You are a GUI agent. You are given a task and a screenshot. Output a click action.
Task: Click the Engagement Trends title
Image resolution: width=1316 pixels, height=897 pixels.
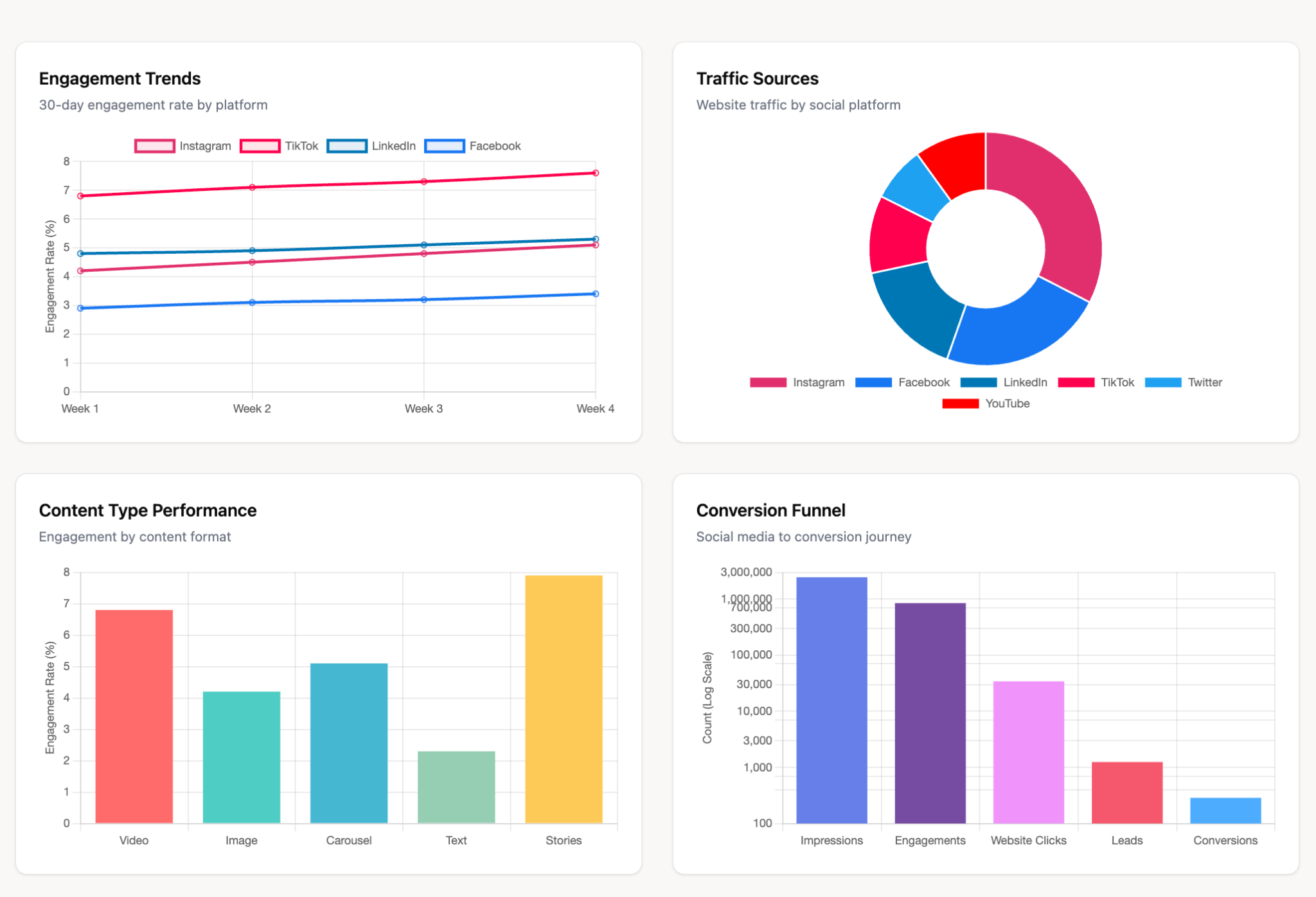click(120, 78)
